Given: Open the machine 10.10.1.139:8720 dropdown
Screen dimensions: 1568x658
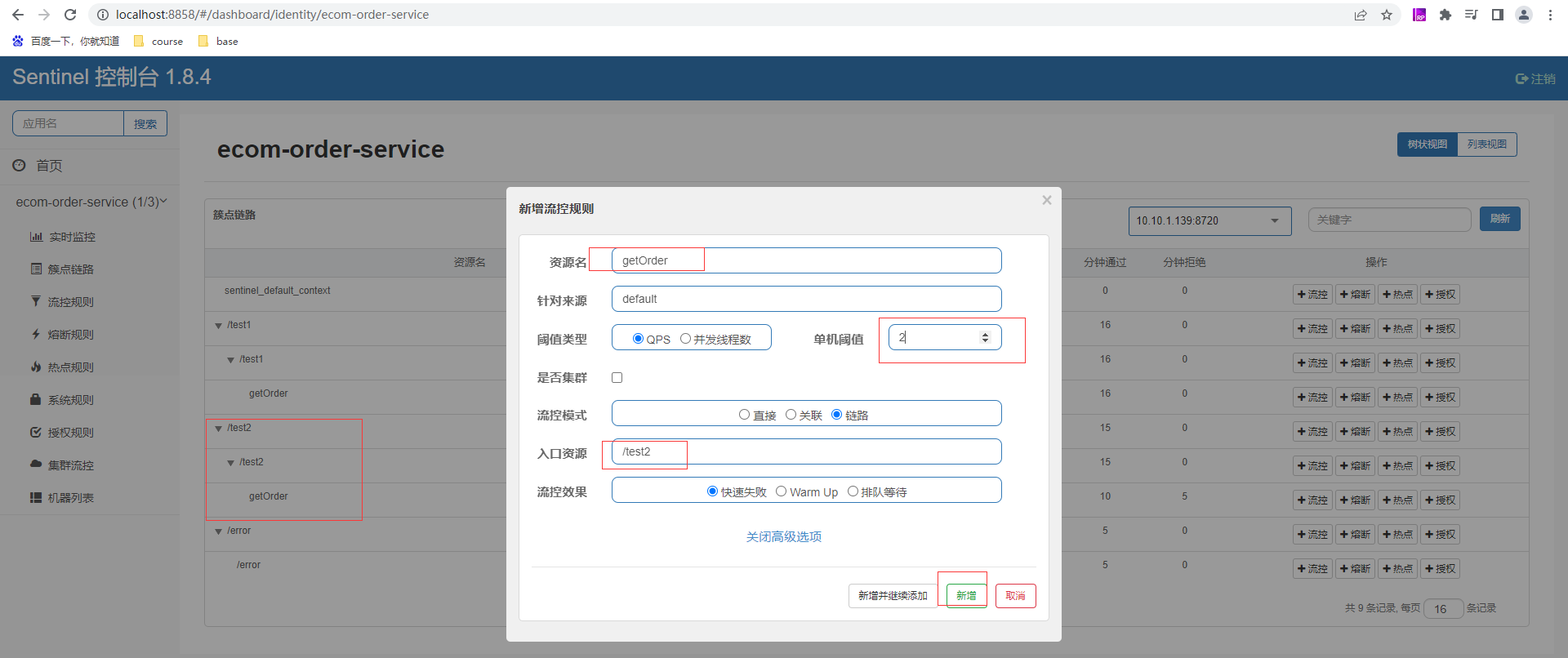Looking at the screenshot, I should click(x=1209, y=221).
